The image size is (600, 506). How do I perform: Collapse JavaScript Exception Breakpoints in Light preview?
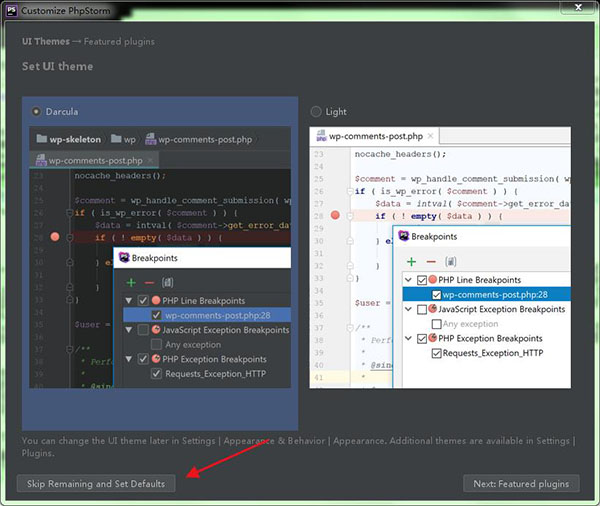pyautogui.click(x=408, y=309)
